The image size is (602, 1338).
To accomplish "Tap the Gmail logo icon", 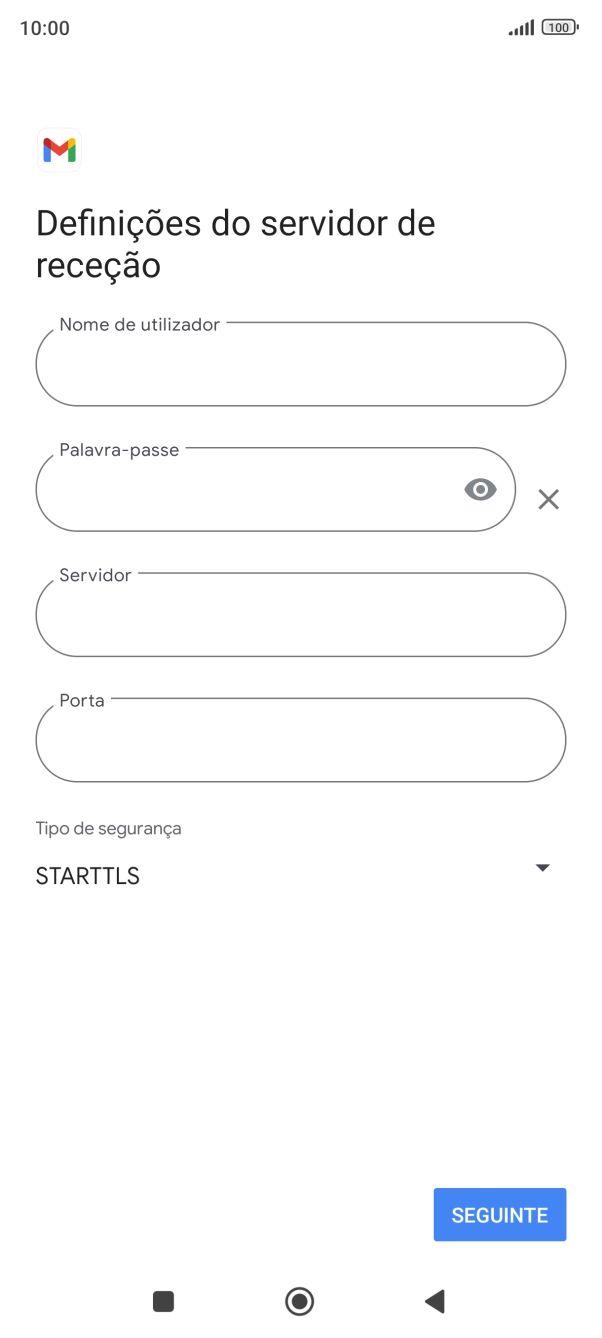I will [x=59, y=150].
